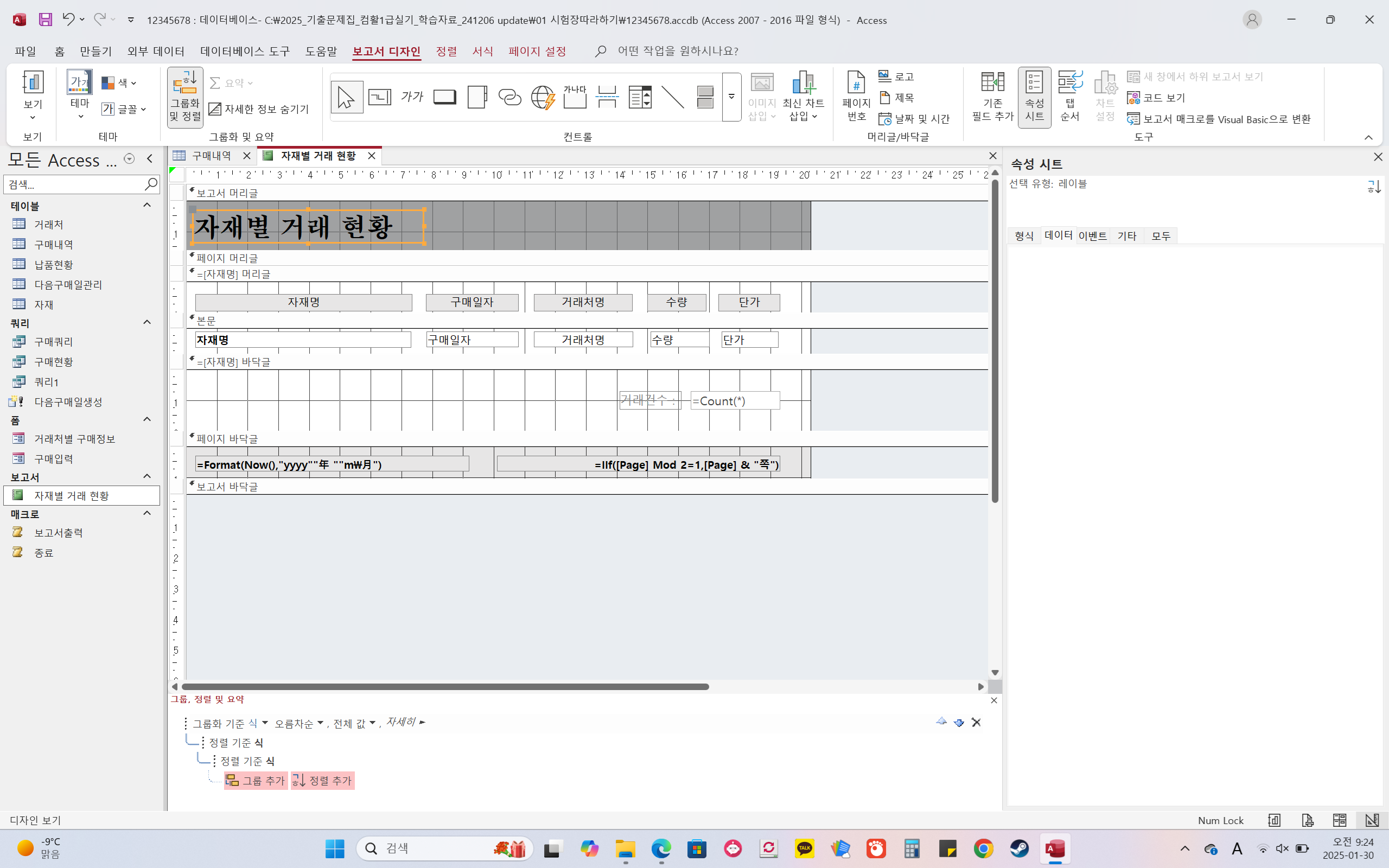Expand the controls gallery dropdown
Image resolution: width=1389 pixels, height=868 pixels.
coord(731,97)
